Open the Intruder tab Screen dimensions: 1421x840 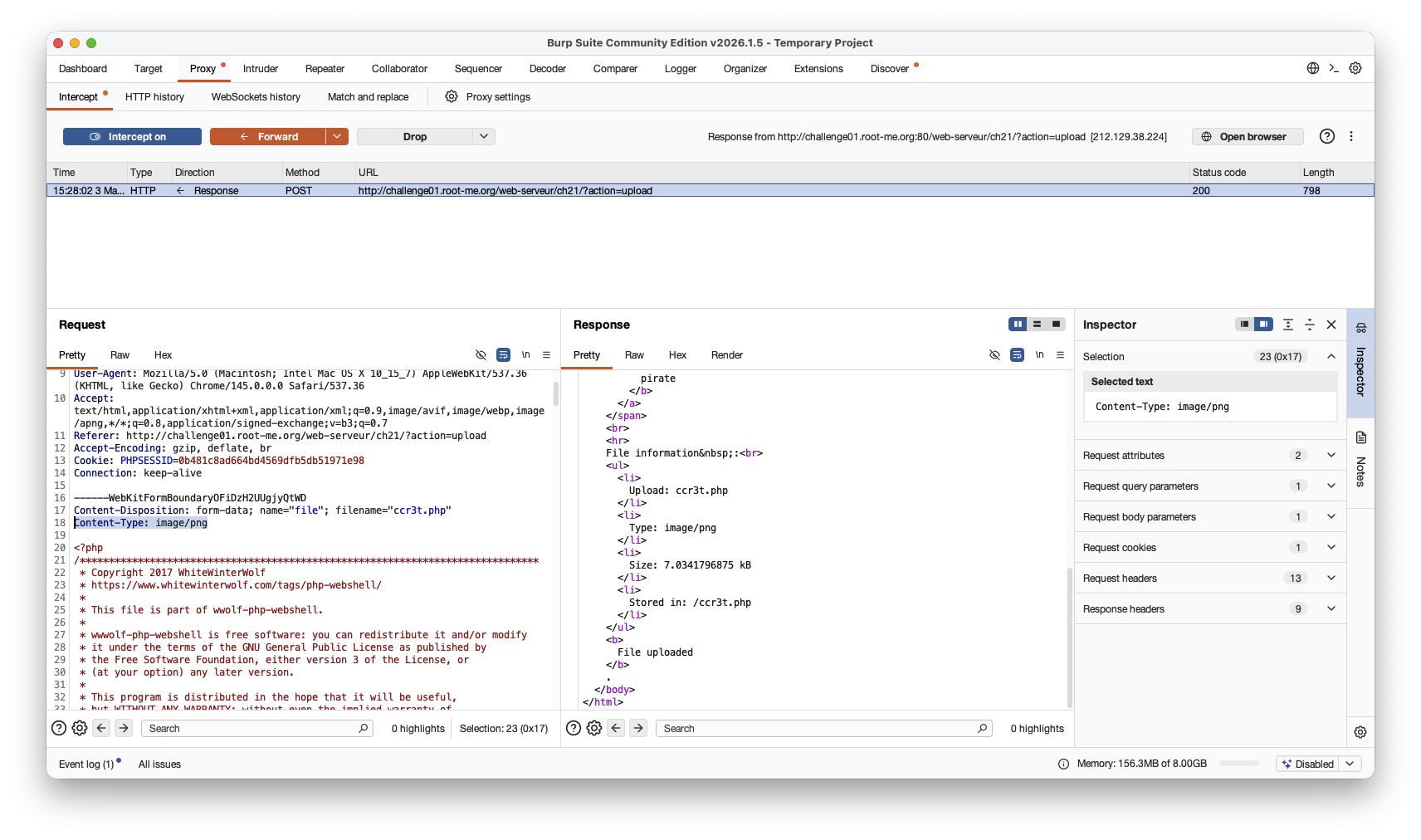click(x=261, y=69)
